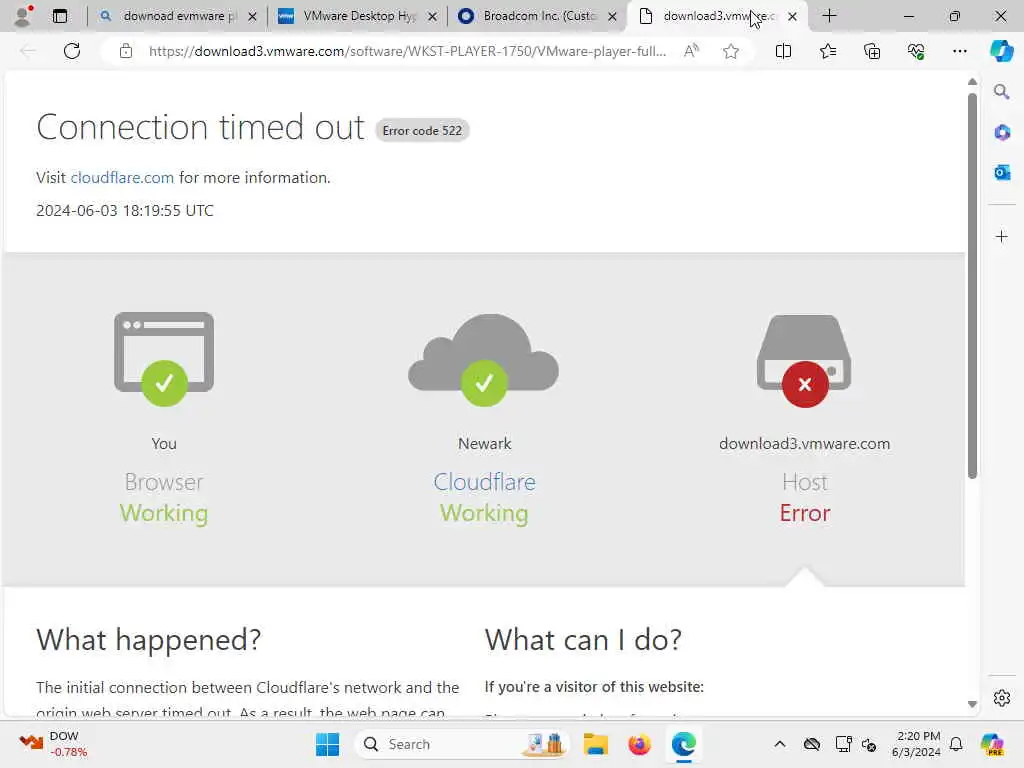
Task: Close the Broadcom Inc. tab
Action: (x=613, y=16)
